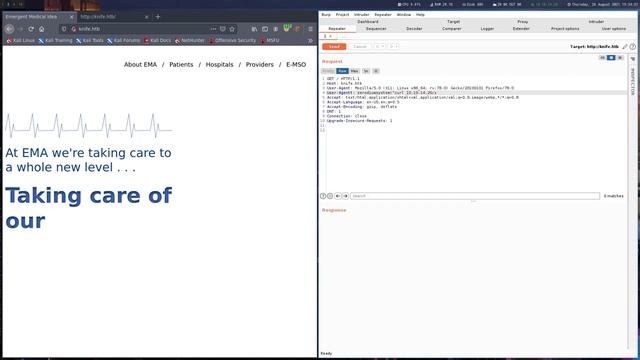The image size is (640, 360).
Task: Reload the knife.htb page in Firefox
Action: coord(31,29)
